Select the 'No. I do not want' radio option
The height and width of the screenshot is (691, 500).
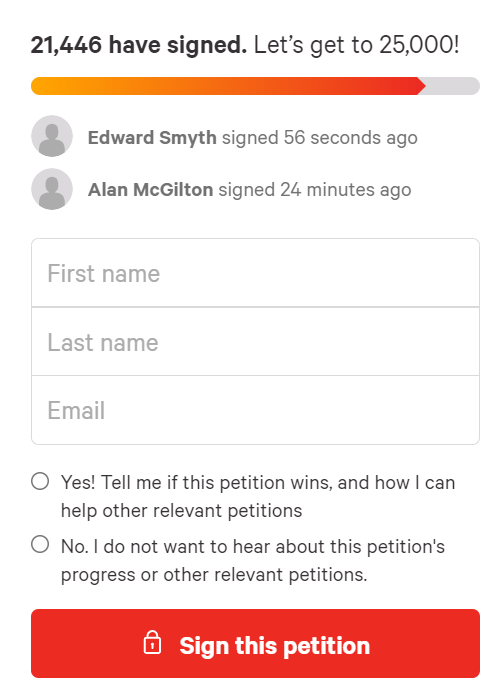[x=40, y=545]
